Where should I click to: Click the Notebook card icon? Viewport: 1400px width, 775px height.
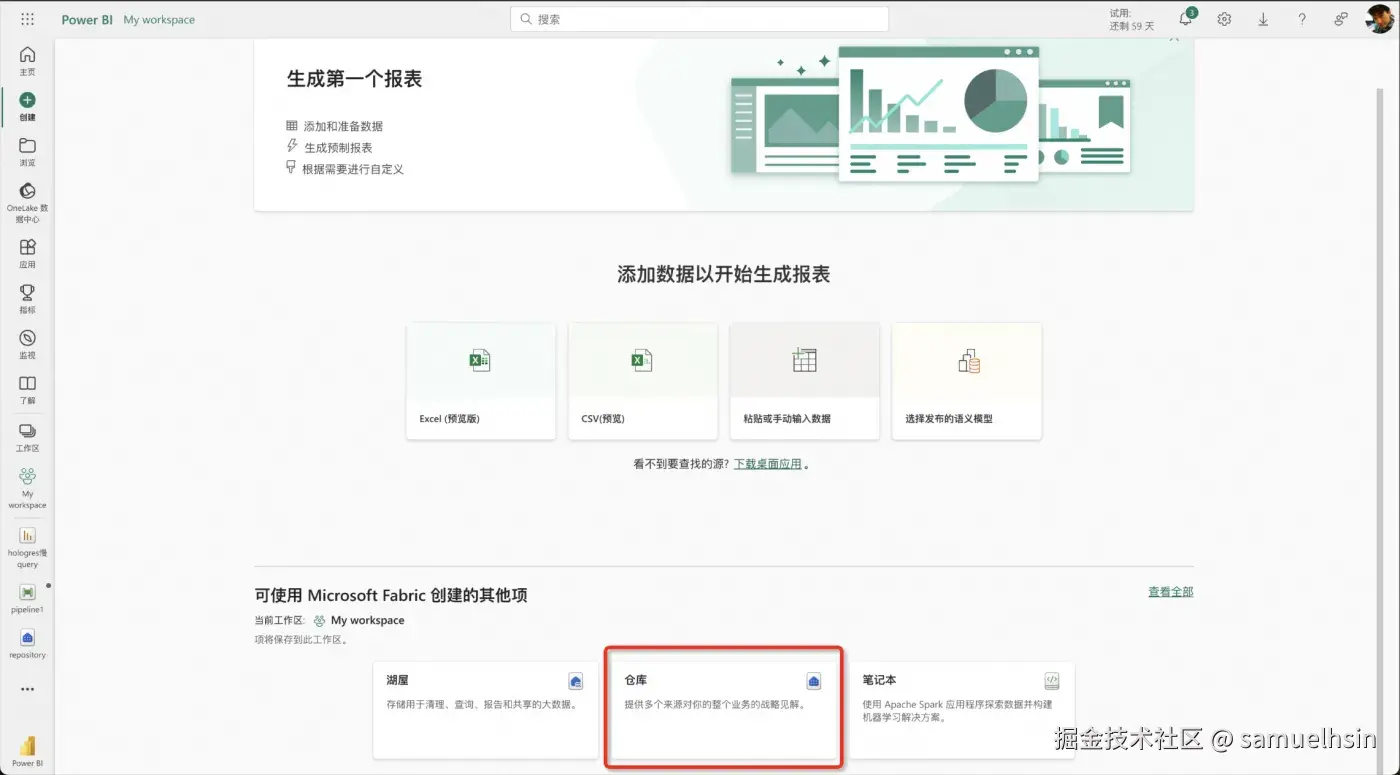[1052, 681]
